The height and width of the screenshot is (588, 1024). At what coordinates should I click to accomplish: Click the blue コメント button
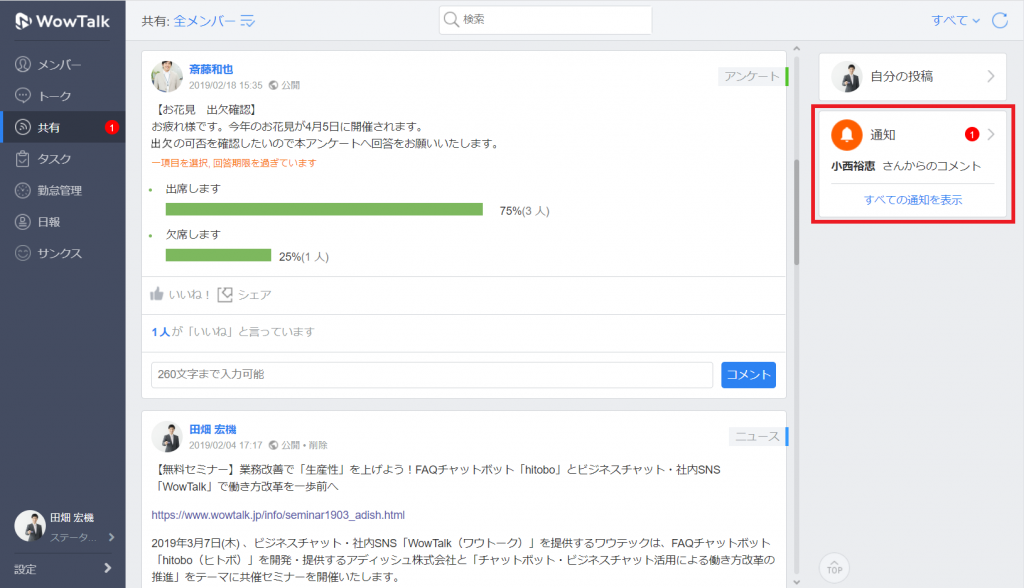(x=748, y=375)
